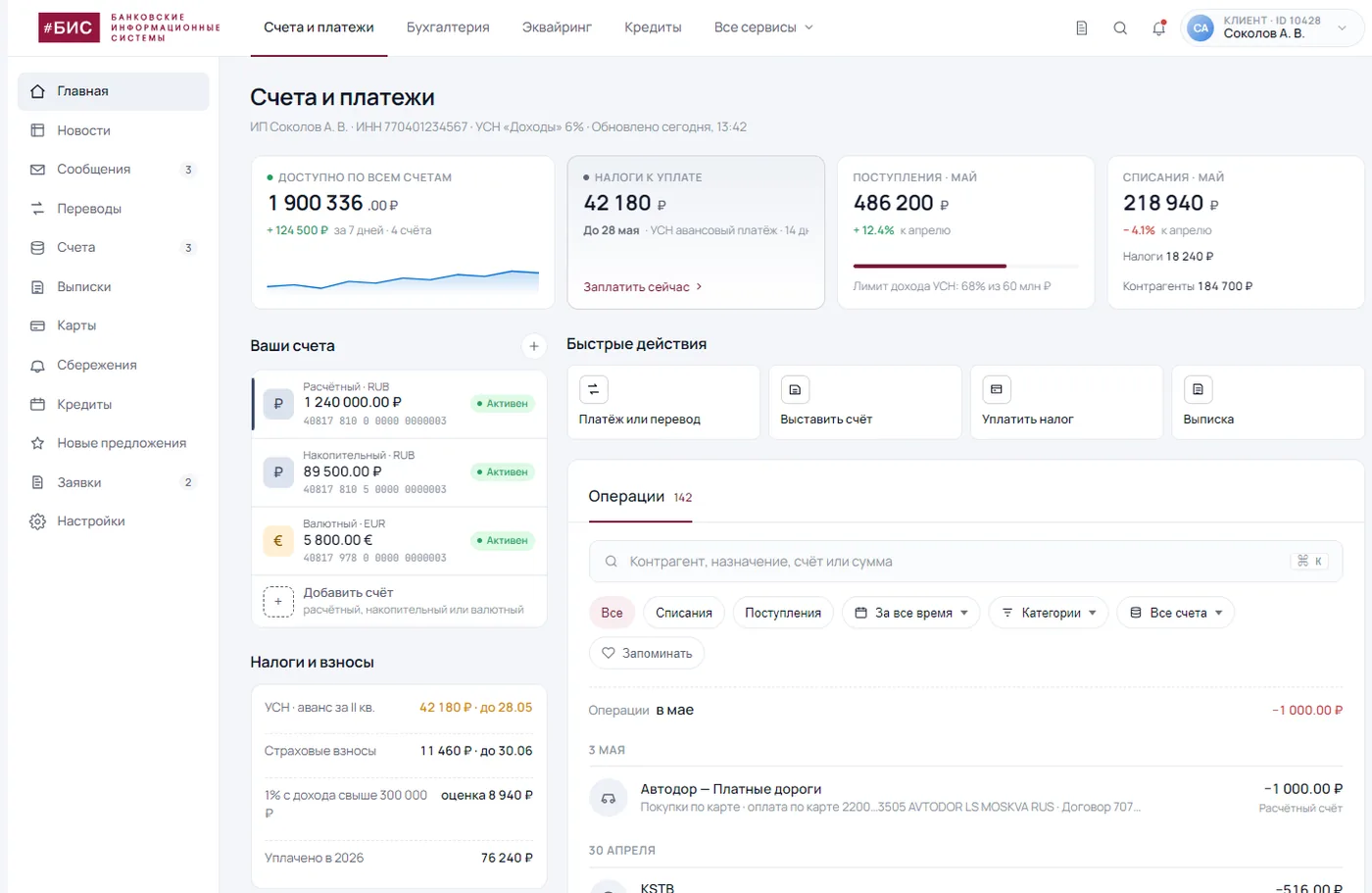This screenshot has width=1372, height=893.
Task: Focus the operations search field
Action: click(x=965, y=562)
